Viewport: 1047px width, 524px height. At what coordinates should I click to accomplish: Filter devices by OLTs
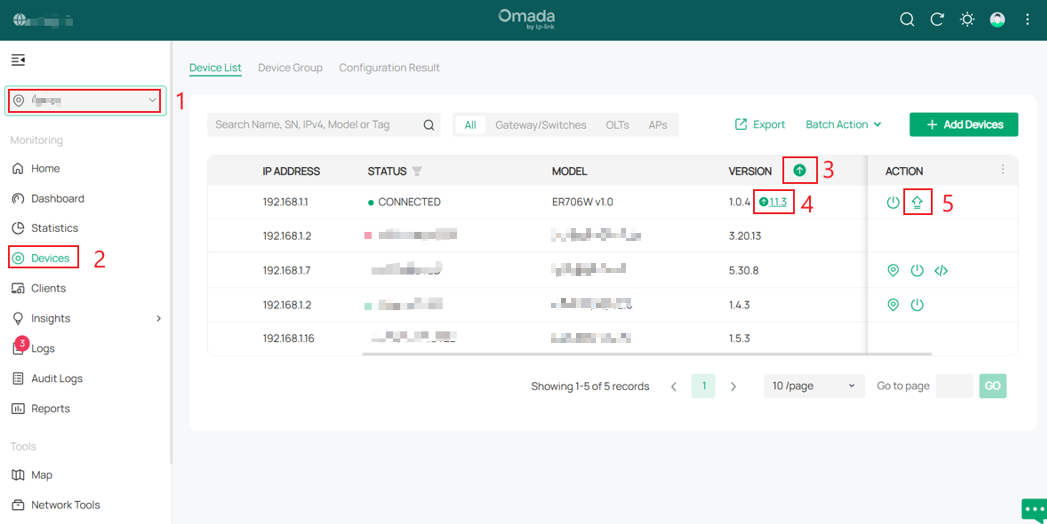[x=617, y=125]
